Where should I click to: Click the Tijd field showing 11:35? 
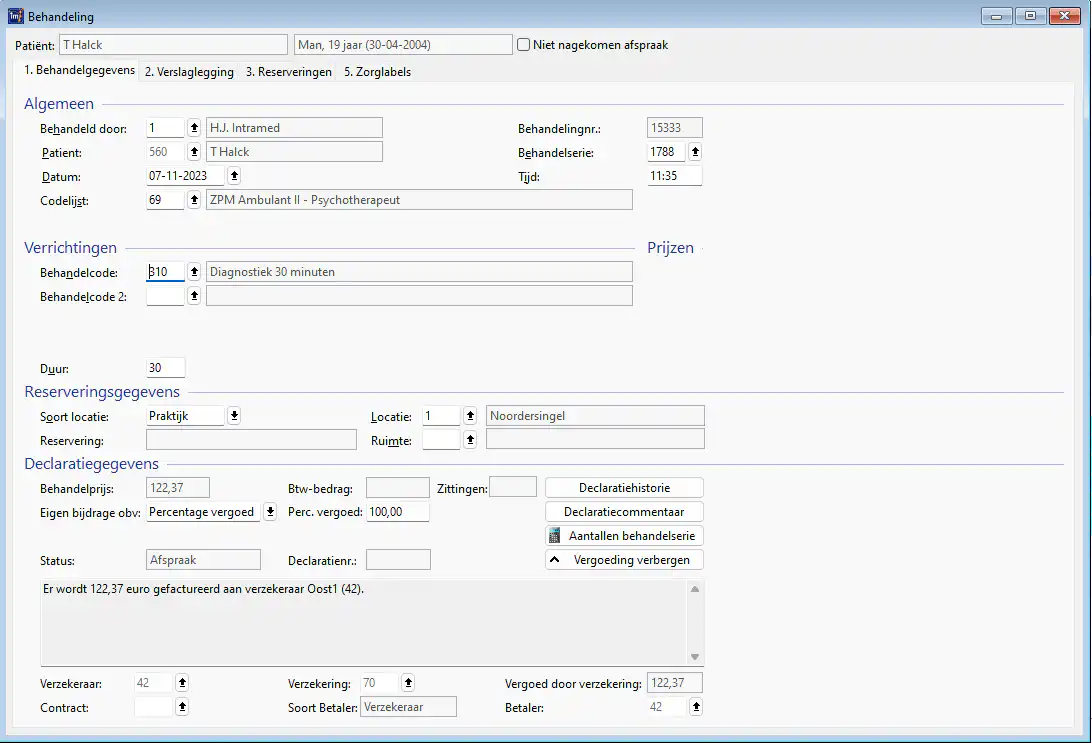(x=674, y=176)
